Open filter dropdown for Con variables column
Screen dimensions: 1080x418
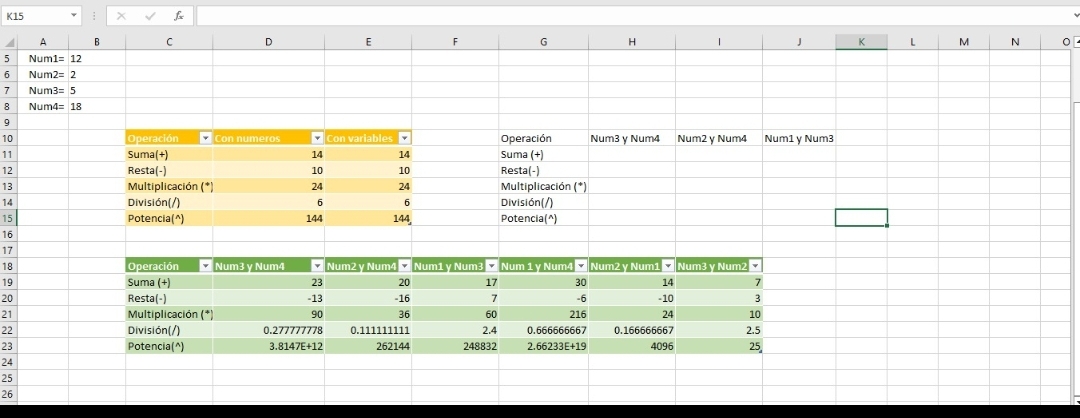pyautogui.click(x=405, y=138)
